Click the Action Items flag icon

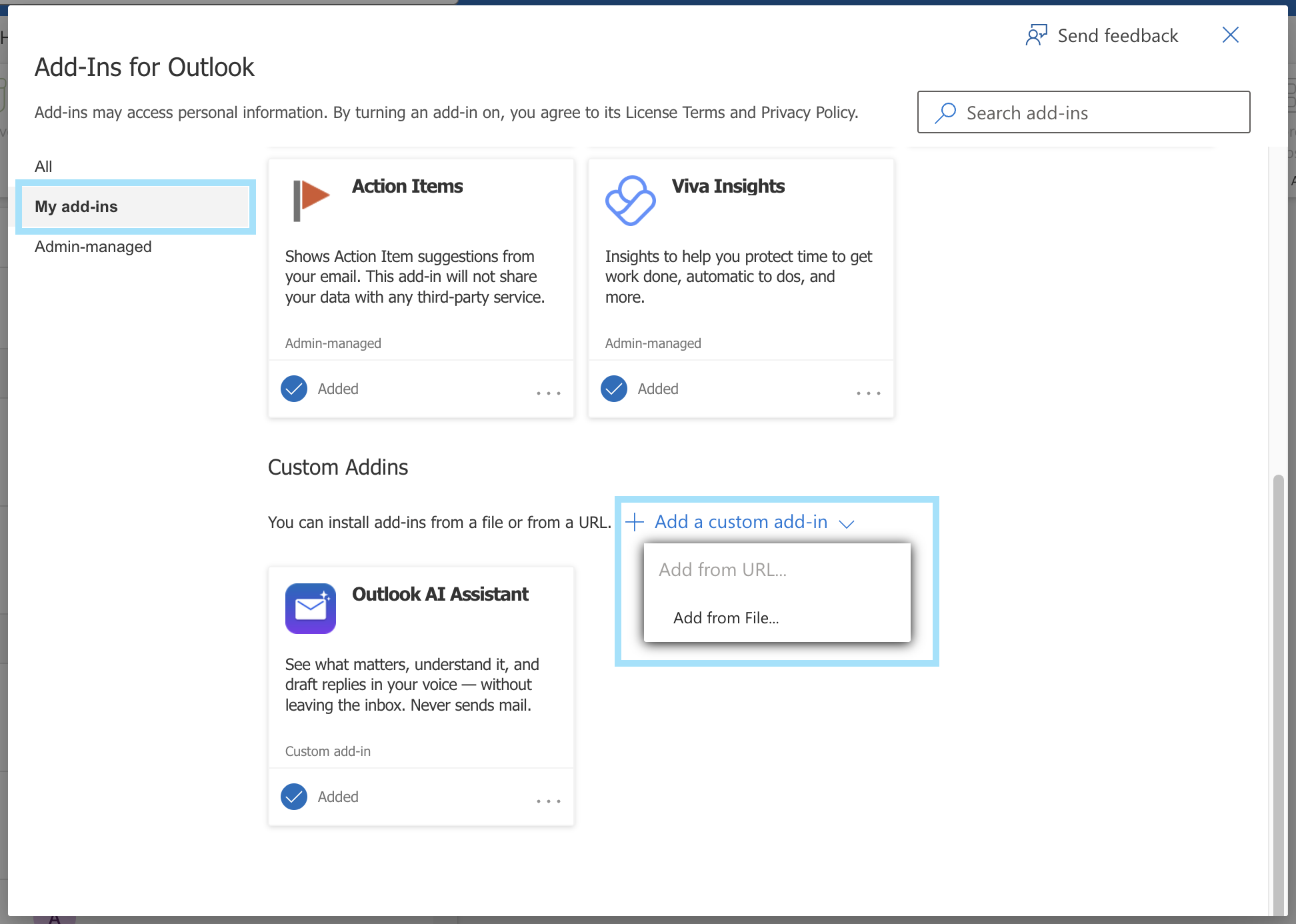point(311,200)
